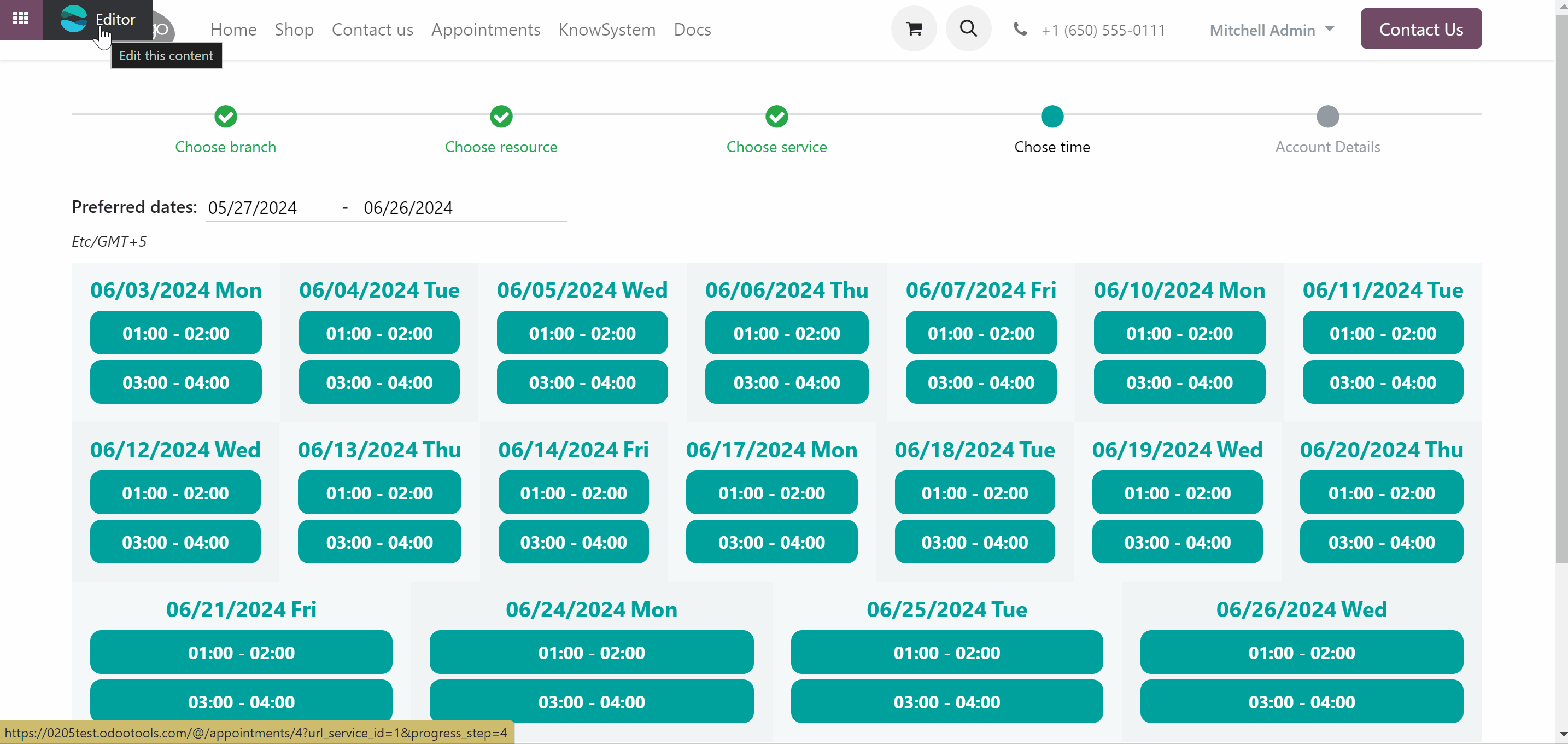Screen dimensions: 1568x744
Task: Click the phone handset icon
Action: point(1020,29)
